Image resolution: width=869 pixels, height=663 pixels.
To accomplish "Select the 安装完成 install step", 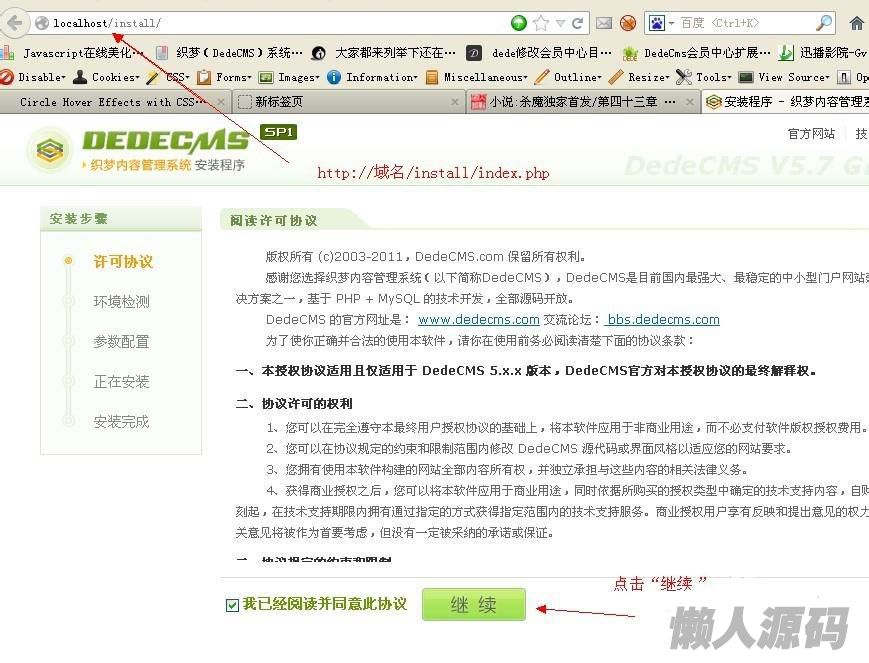I will point(121,422).
